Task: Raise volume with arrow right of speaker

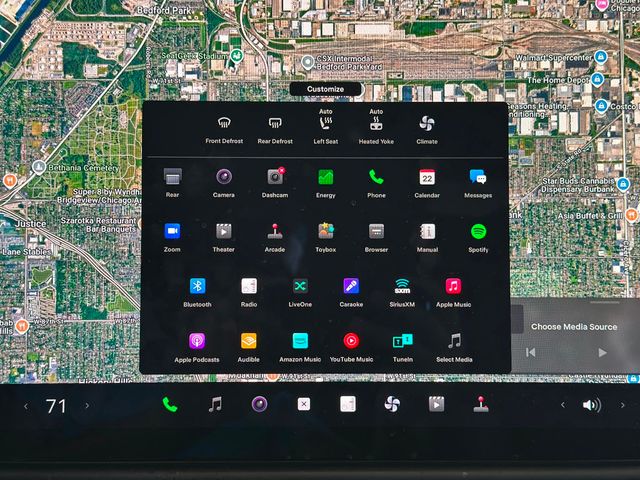Action: (621, 405)
